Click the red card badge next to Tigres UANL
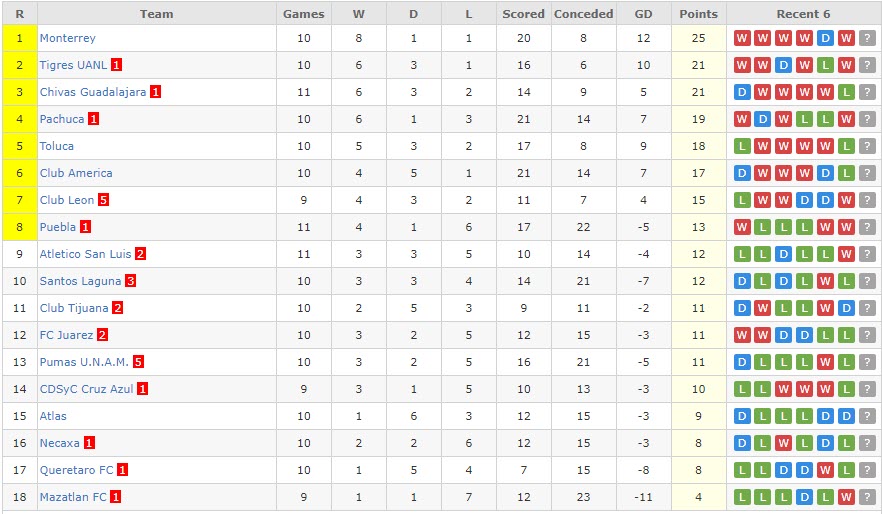882x514 pixels. click(x=117, y=65)
